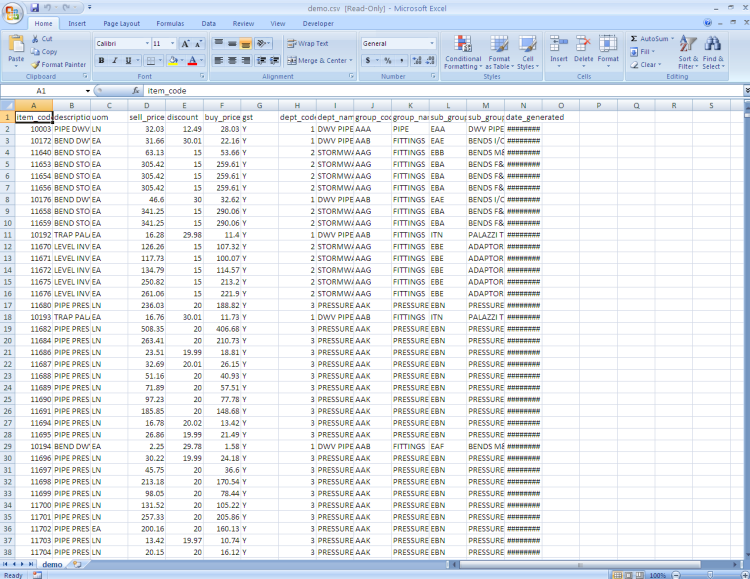Open the Fill dropdown
The width and height of the screenshot is (750, 579).
[642, 52]
